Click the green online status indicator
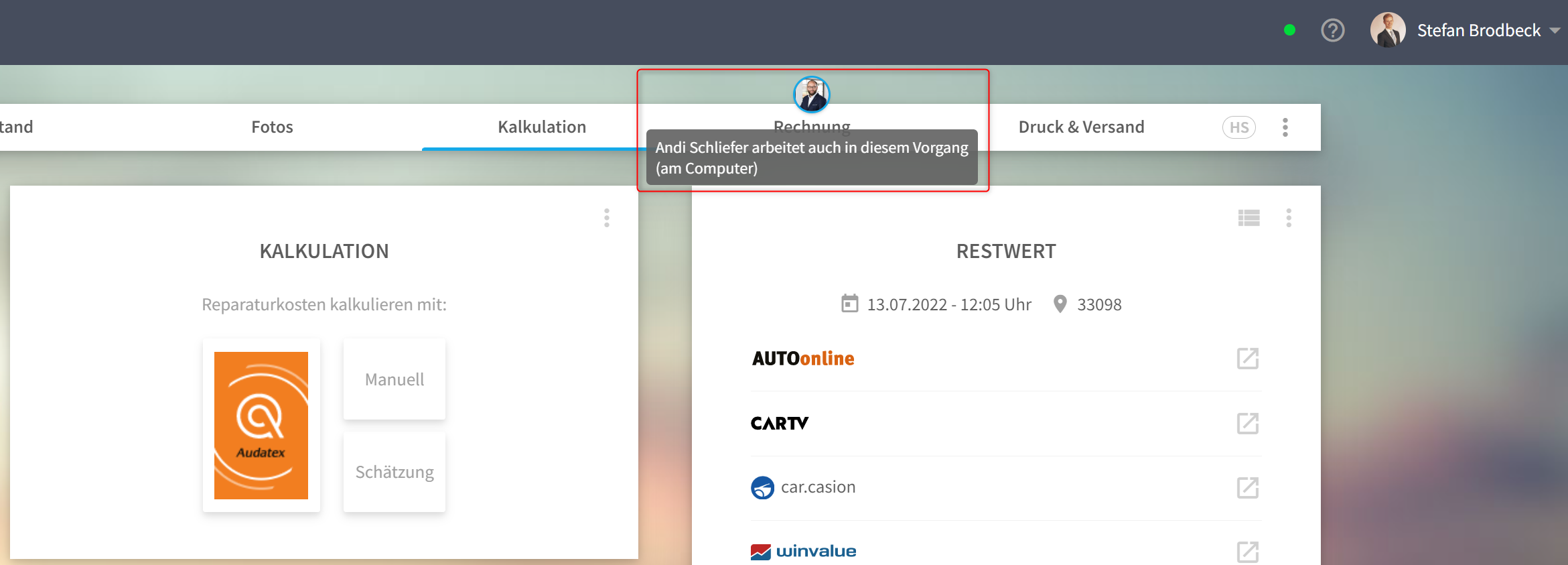The height and width of the screenshot is (565, 1568). click(1289, 30)
